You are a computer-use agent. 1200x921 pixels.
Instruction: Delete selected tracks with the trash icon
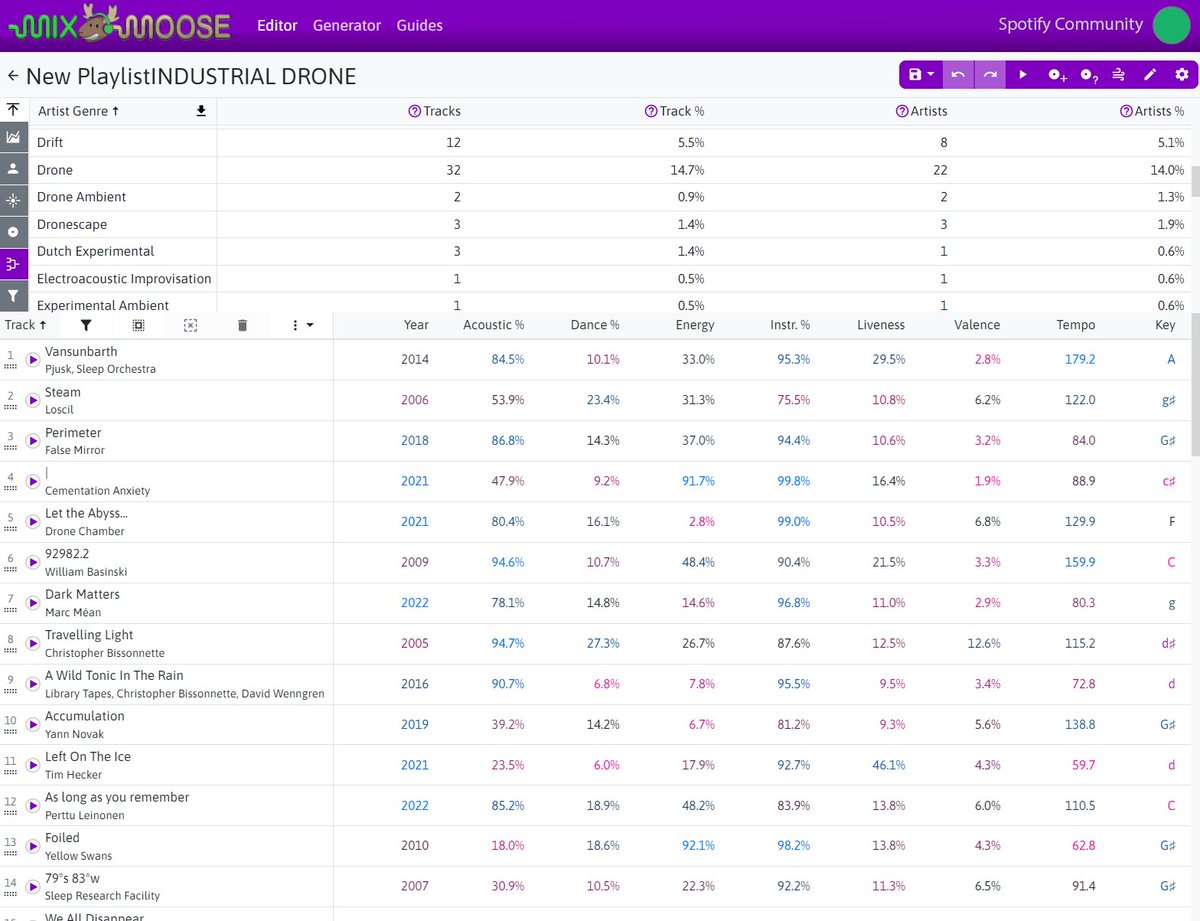[x=242, y=325]
